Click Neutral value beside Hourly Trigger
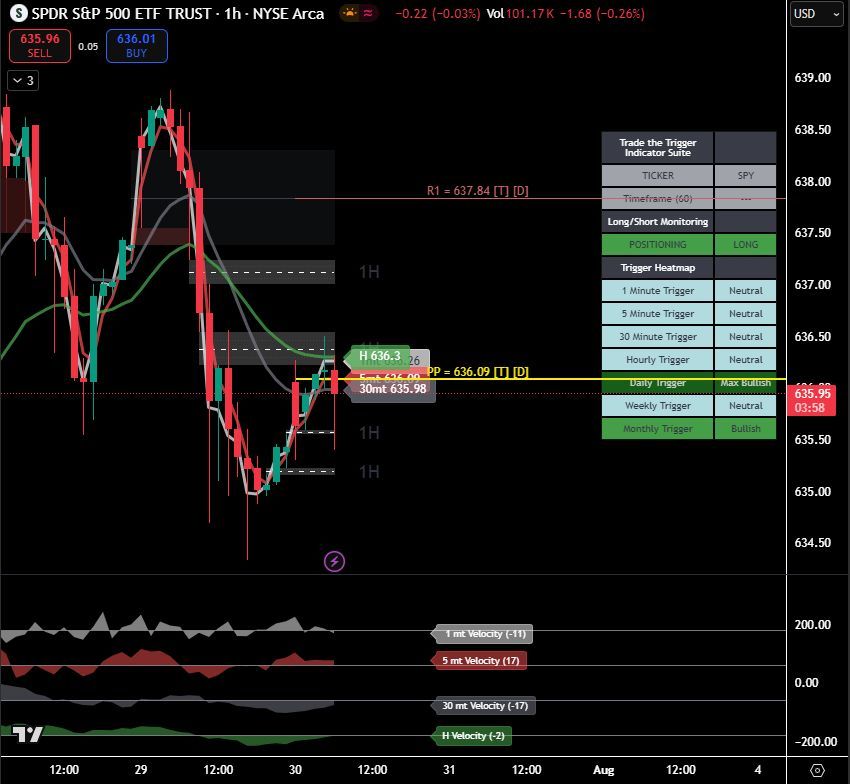The image size is (850, 784). click(x=745, y=359)
